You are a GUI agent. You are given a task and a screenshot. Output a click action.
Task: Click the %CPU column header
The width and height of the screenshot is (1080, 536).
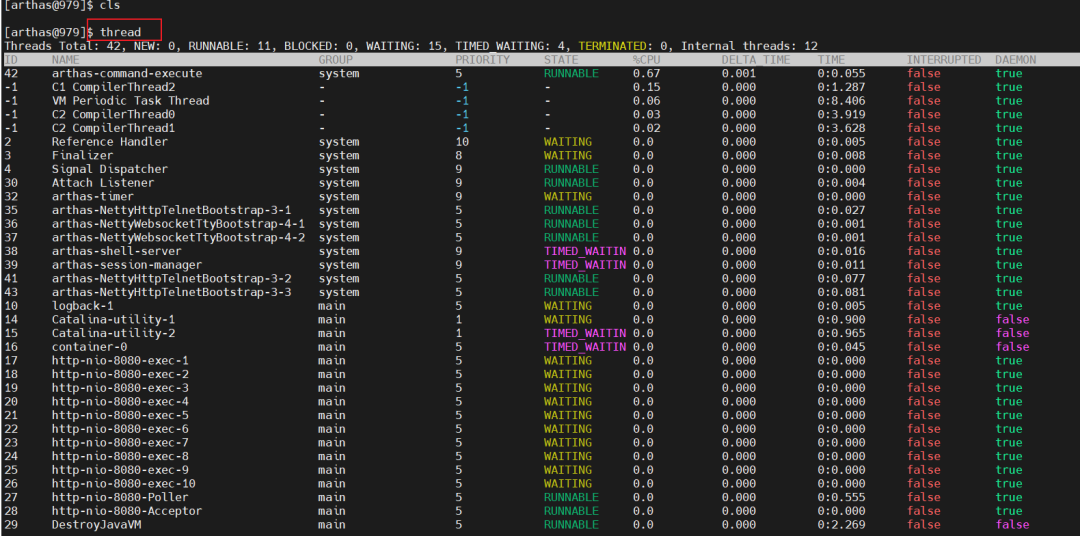pos(646,60)
